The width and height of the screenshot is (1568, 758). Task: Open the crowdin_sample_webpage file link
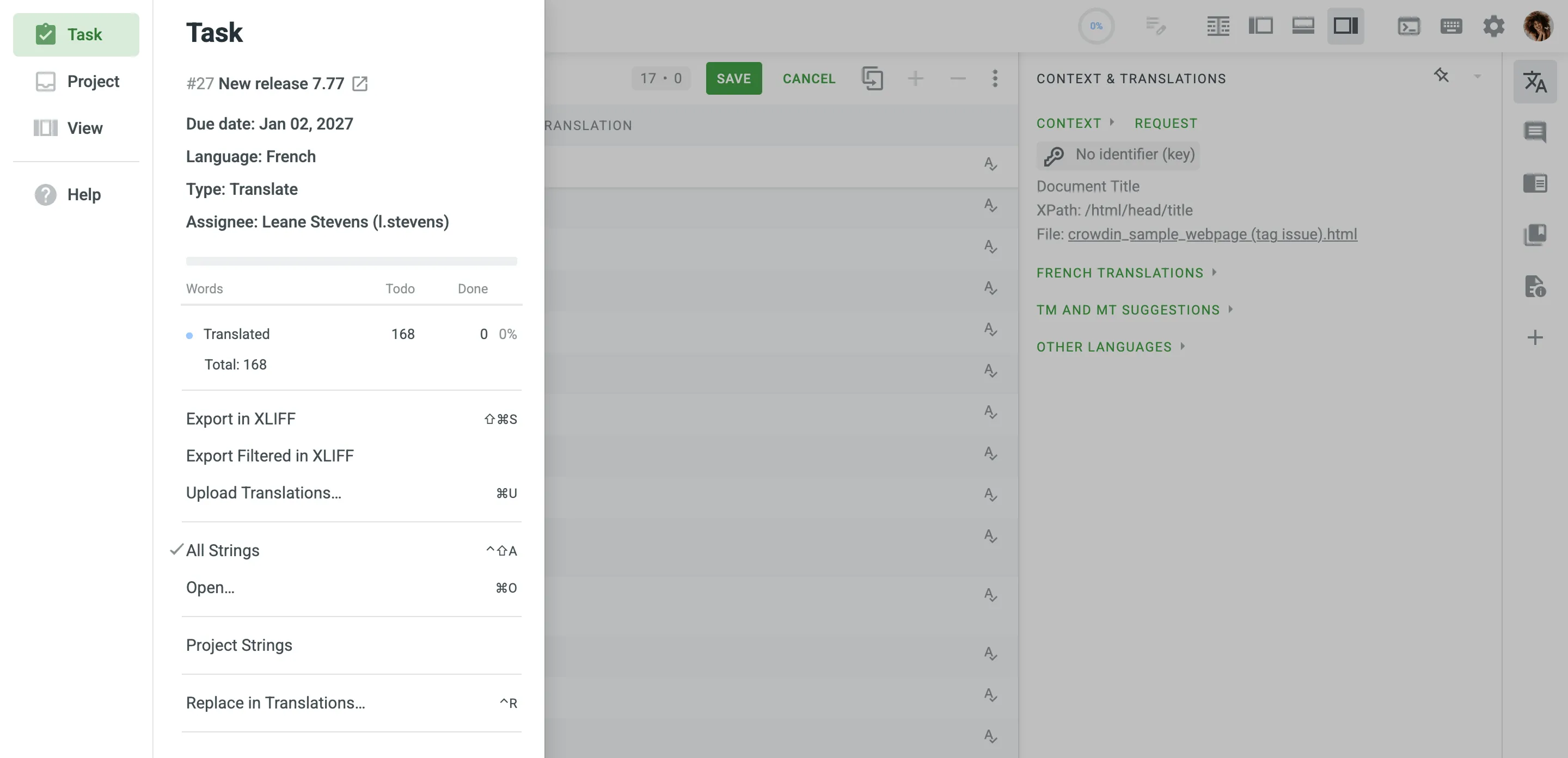tap(1212, 234)
